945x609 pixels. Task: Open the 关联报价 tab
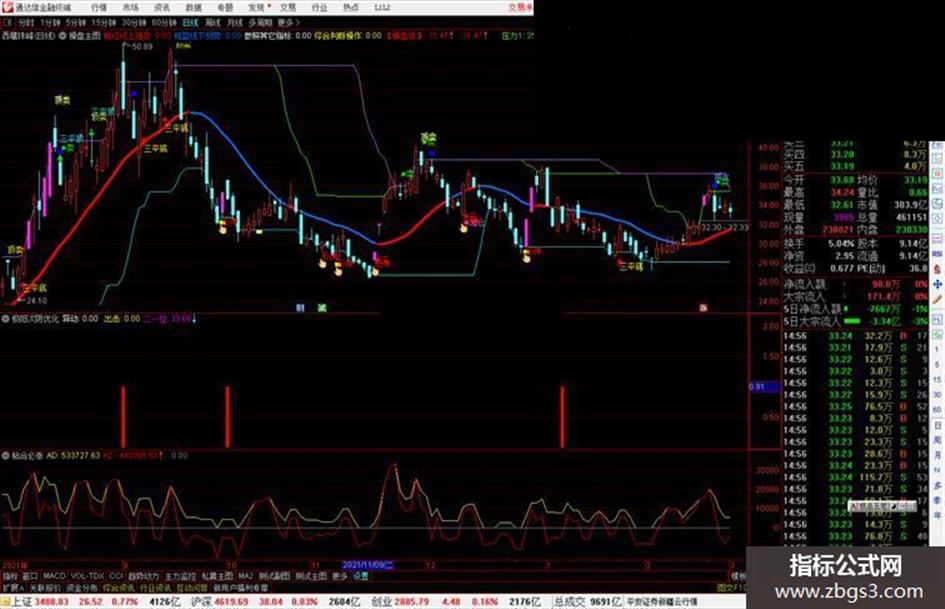click(45, 587)
